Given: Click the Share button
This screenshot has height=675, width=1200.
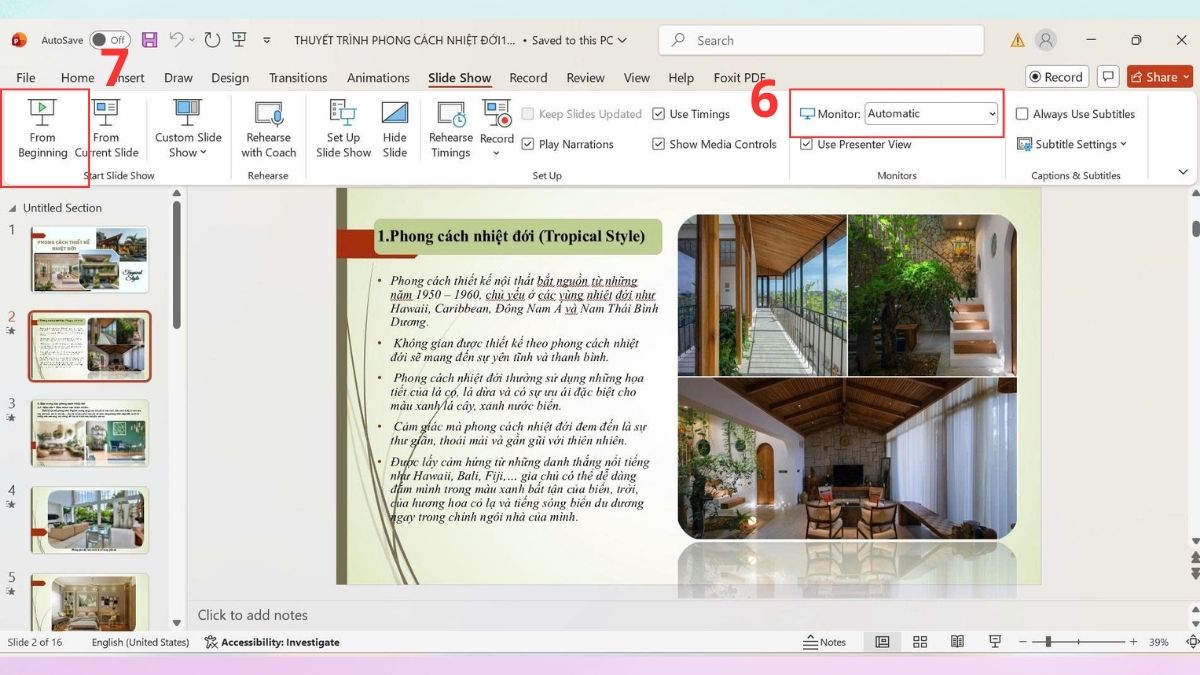Looking at the screenshot, I should (x=1160, y=77).
